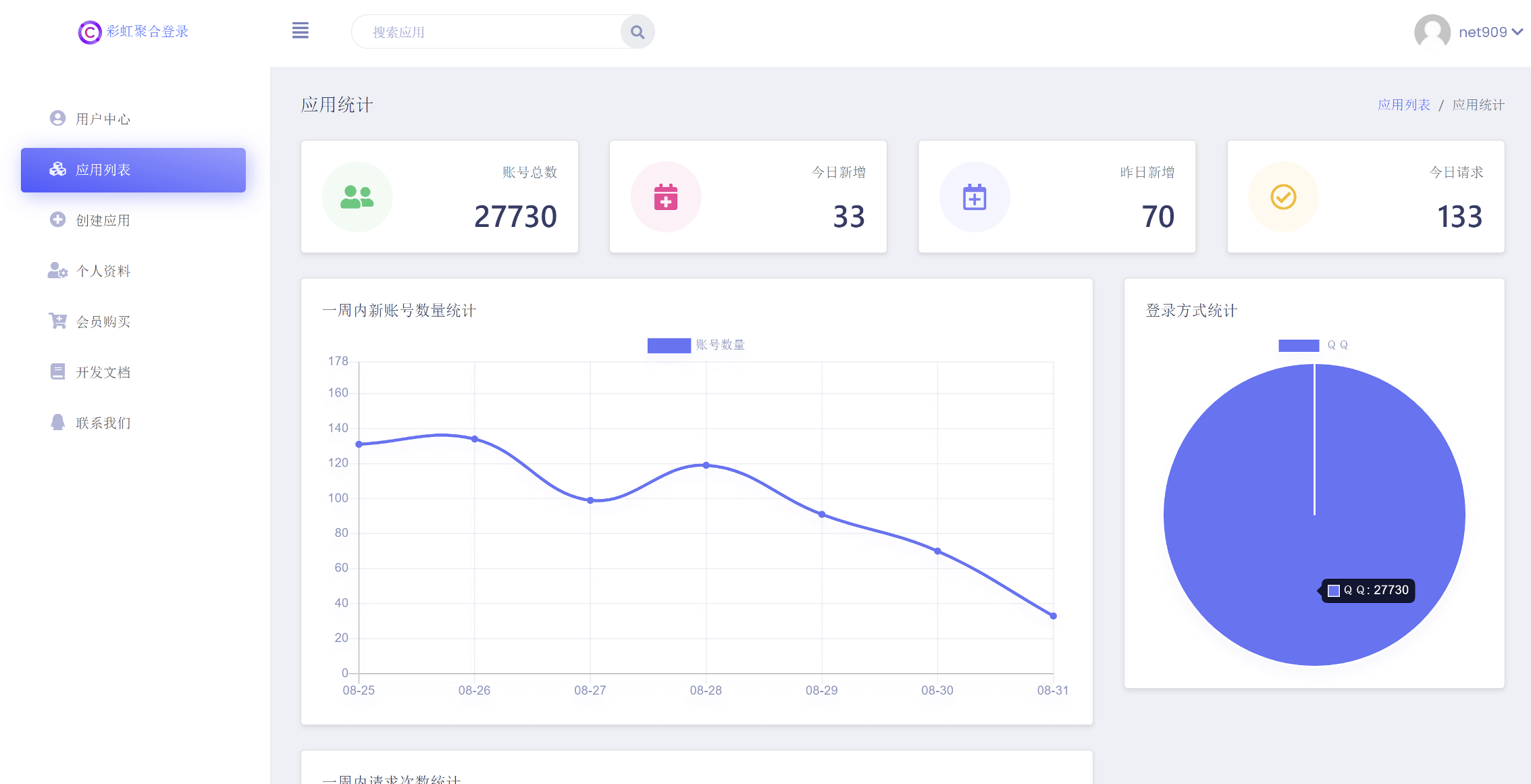This screenshot has width=1531, height=784.
Task: Select 创建应用 from the sidebar
Action: point(103,220)
